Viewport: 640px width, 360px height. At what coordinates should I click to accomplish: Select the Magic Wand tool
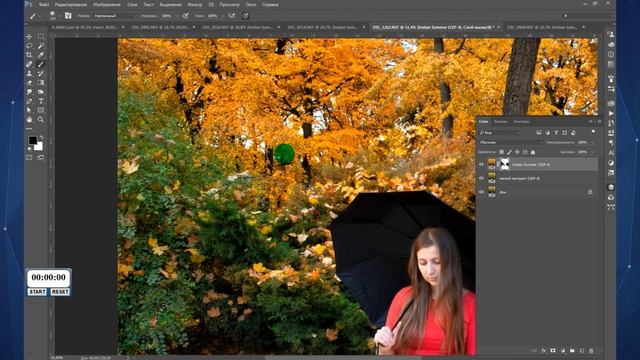click(41, 46)
